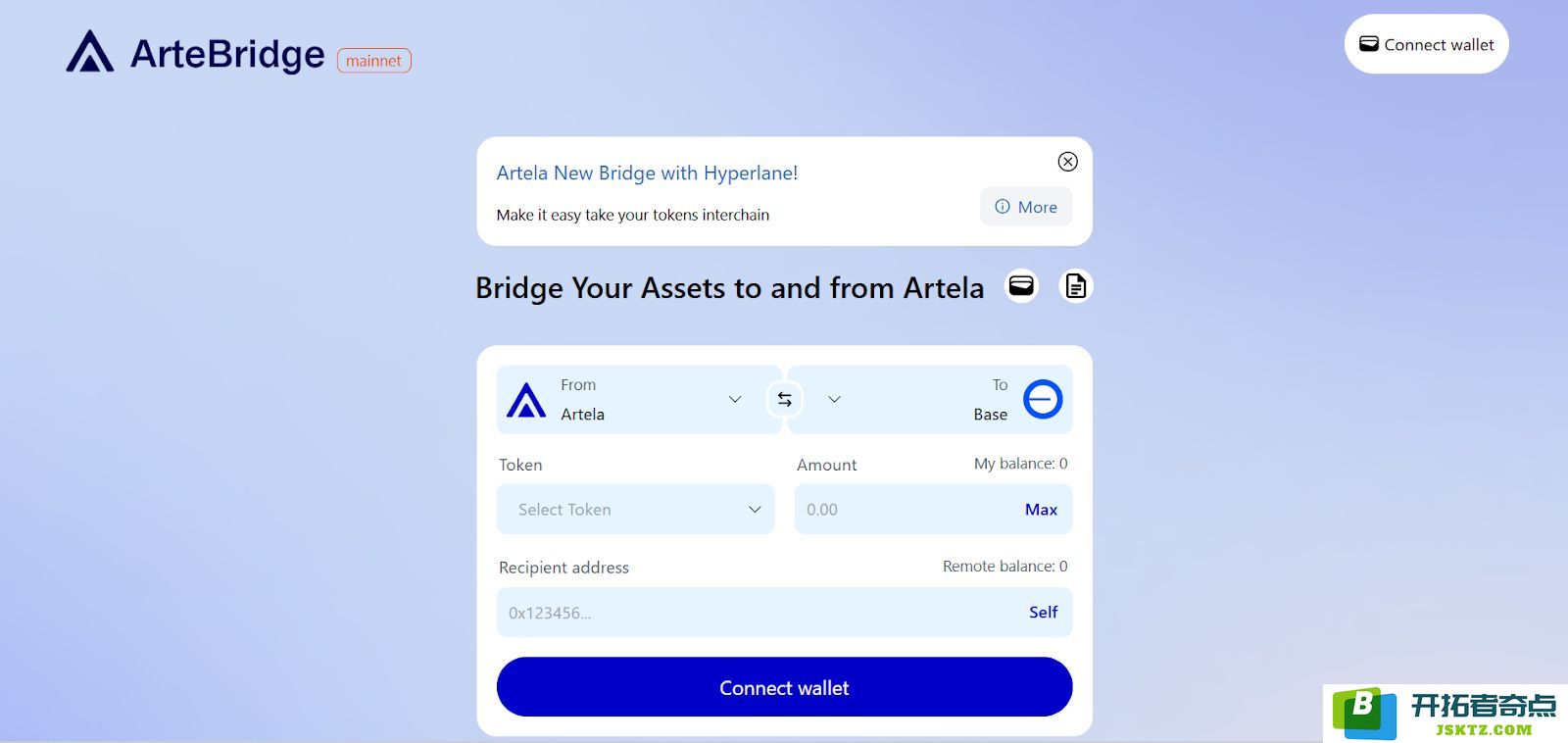Open the document icon beside the page heading
The width and height of the screenshot is (1568, 743).
[x=1076, y=286]
